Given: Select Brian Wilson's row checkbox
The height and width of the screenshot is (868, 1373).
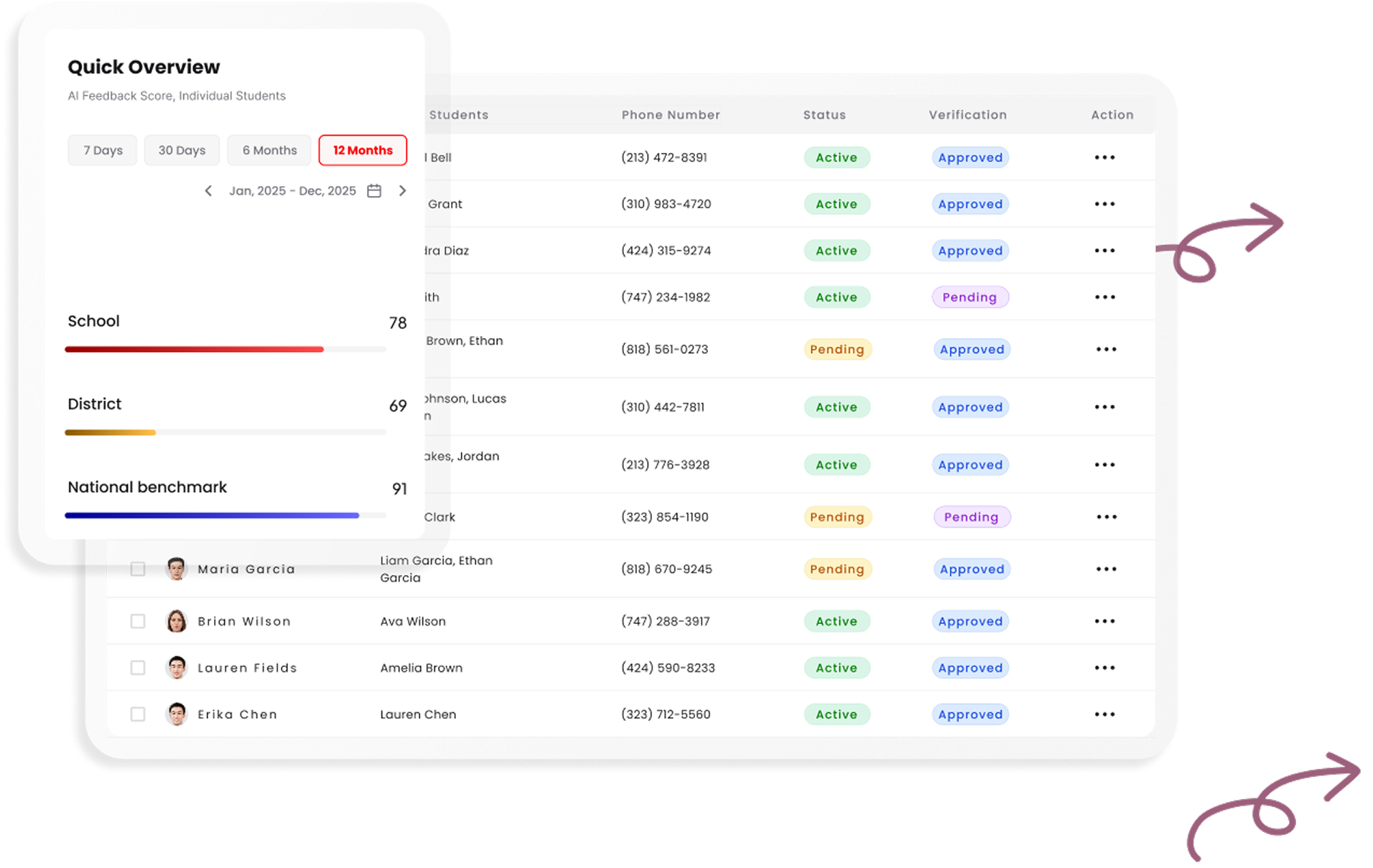Looking at the screenshot, I should point(138,622).
